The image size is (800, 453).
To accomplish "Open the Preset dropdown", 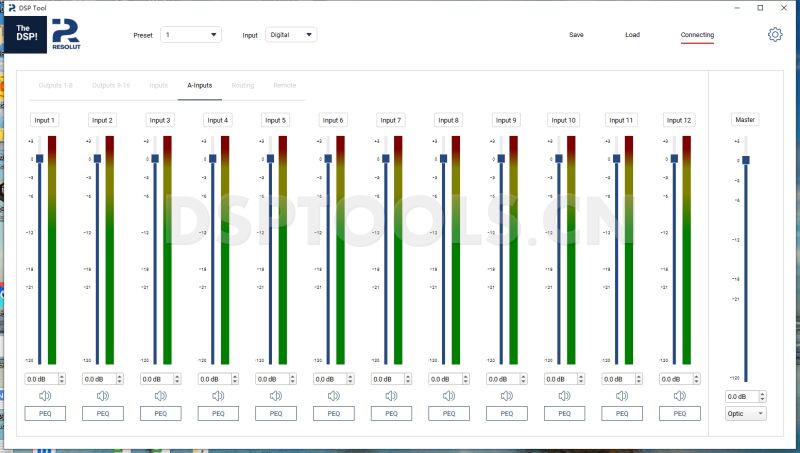I will 191,35.
